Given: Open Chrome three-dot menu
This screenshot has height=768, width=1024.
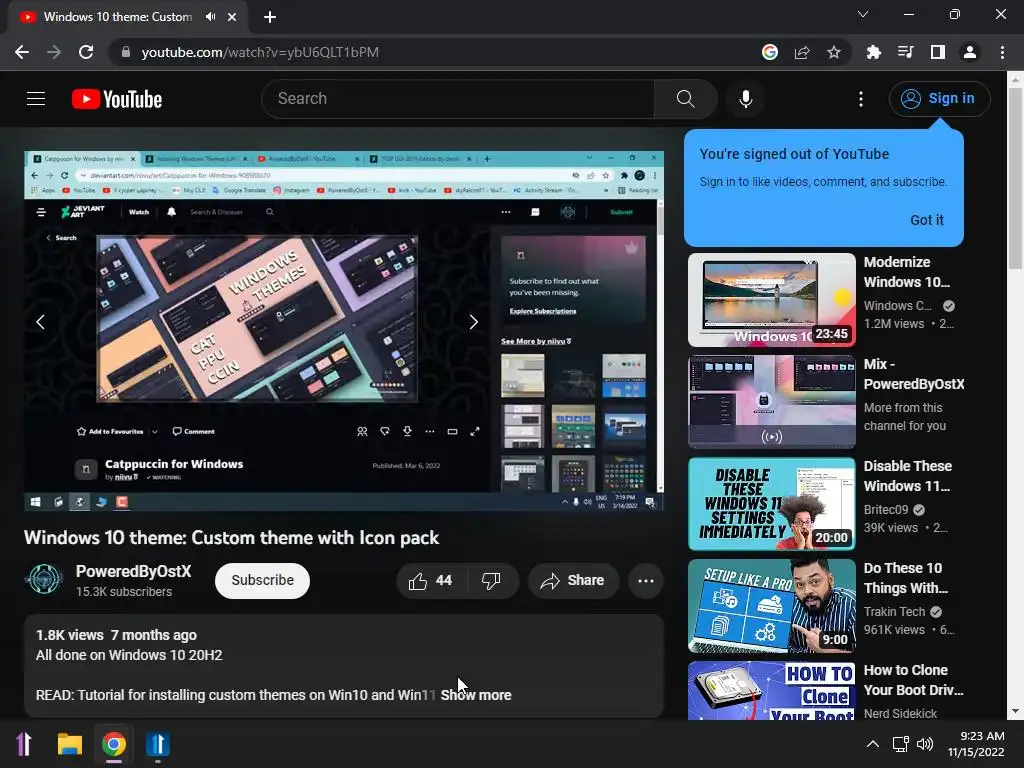Looking at the screenshot, I should click(1002, 52).
